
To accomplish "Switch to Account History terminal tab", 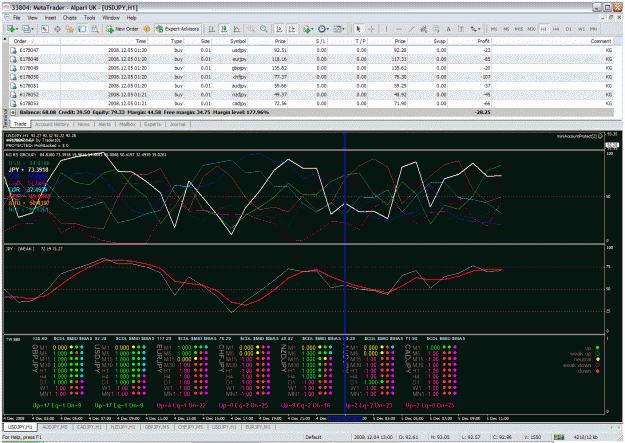I will (52, 124).
